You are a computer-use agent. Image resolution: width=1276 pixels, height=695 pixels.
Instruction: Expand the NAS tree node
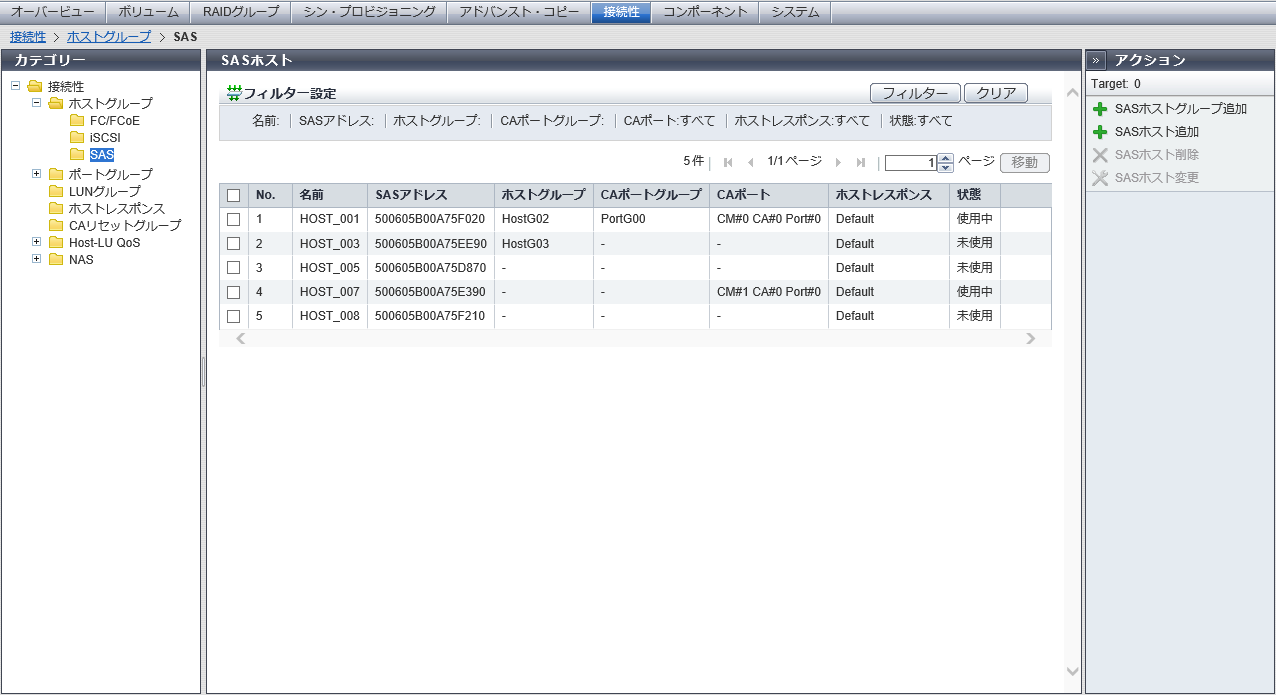37,259
